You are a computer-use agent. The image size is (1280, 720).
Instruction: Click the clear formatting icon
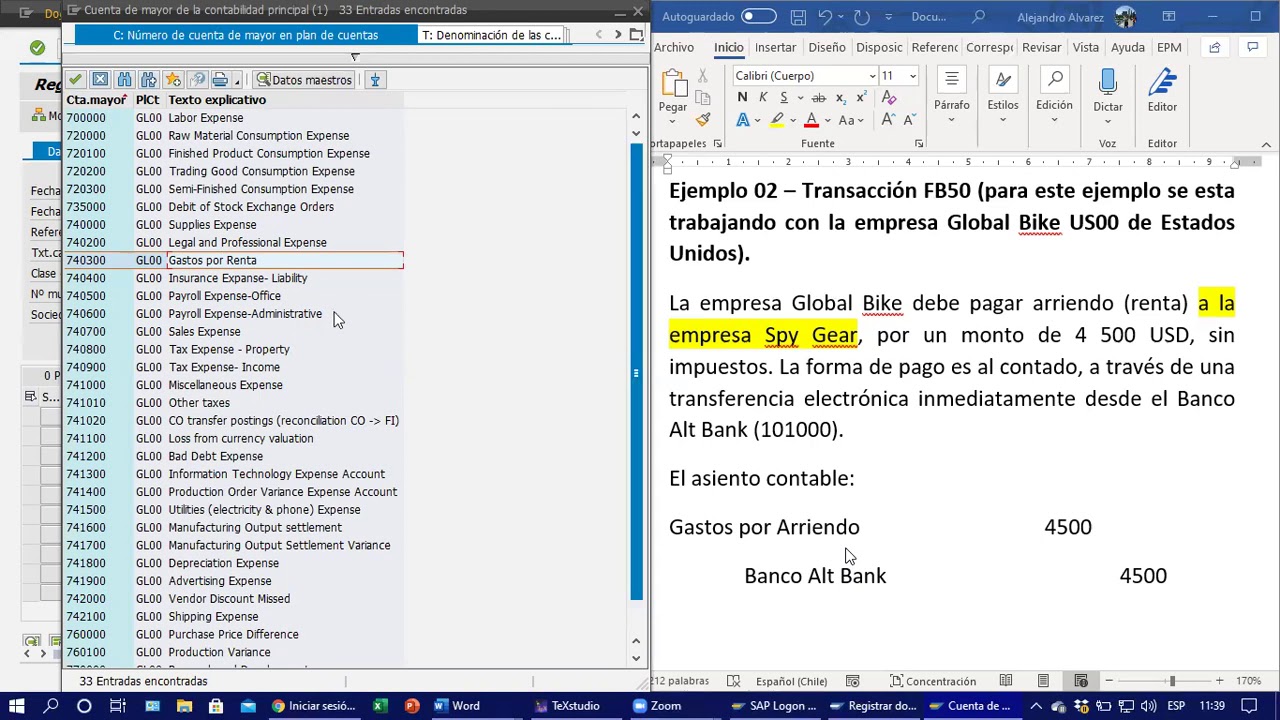click(x=889, y=98)
